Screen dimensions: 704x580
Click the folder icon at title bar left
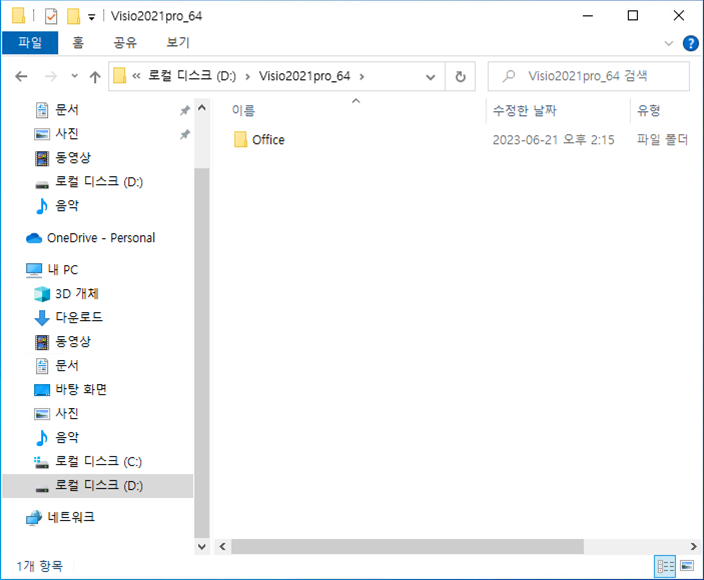coord(18,16)
